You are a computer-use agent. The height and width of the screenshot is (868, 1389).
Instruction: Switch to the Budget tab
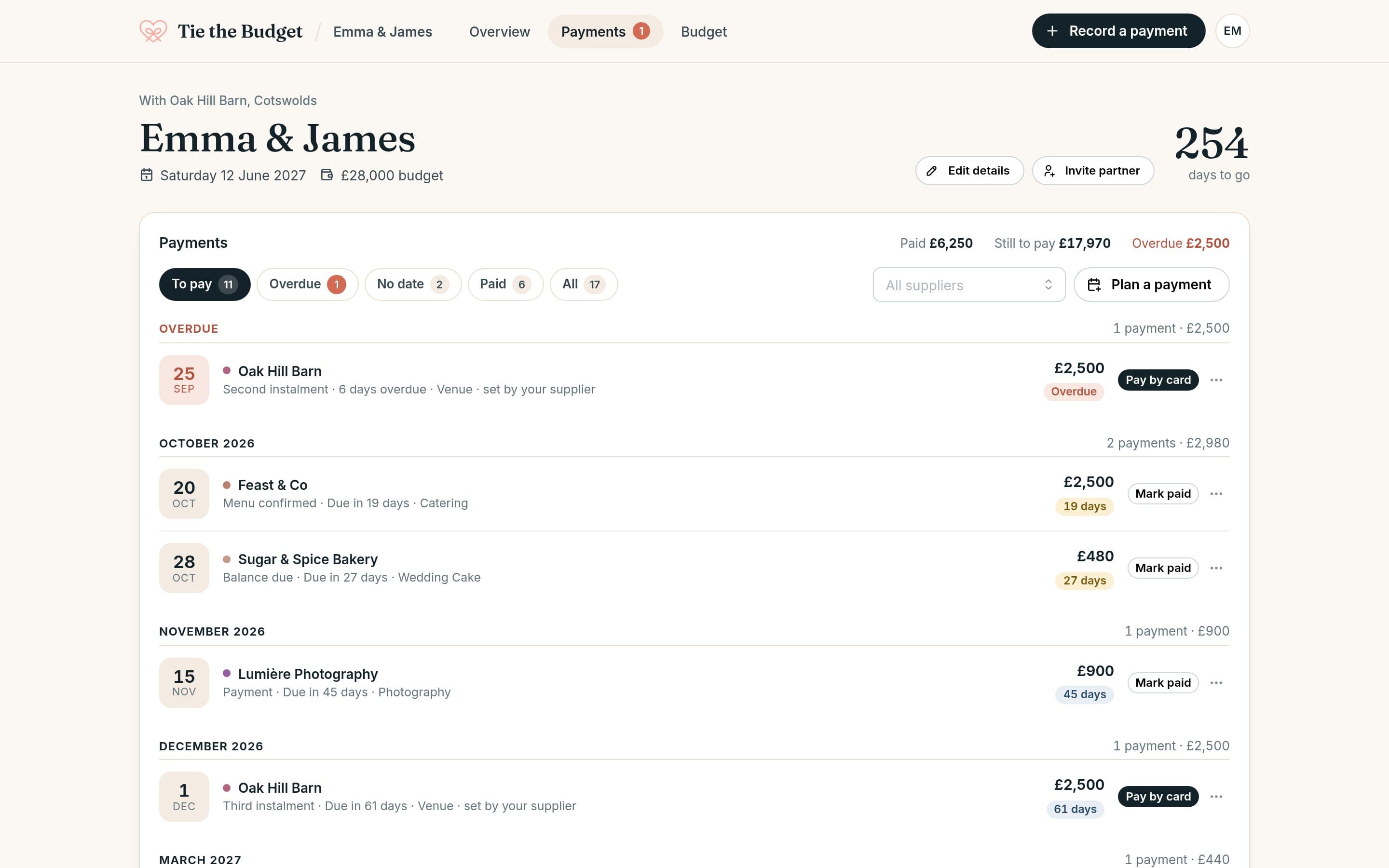(704, 31)
